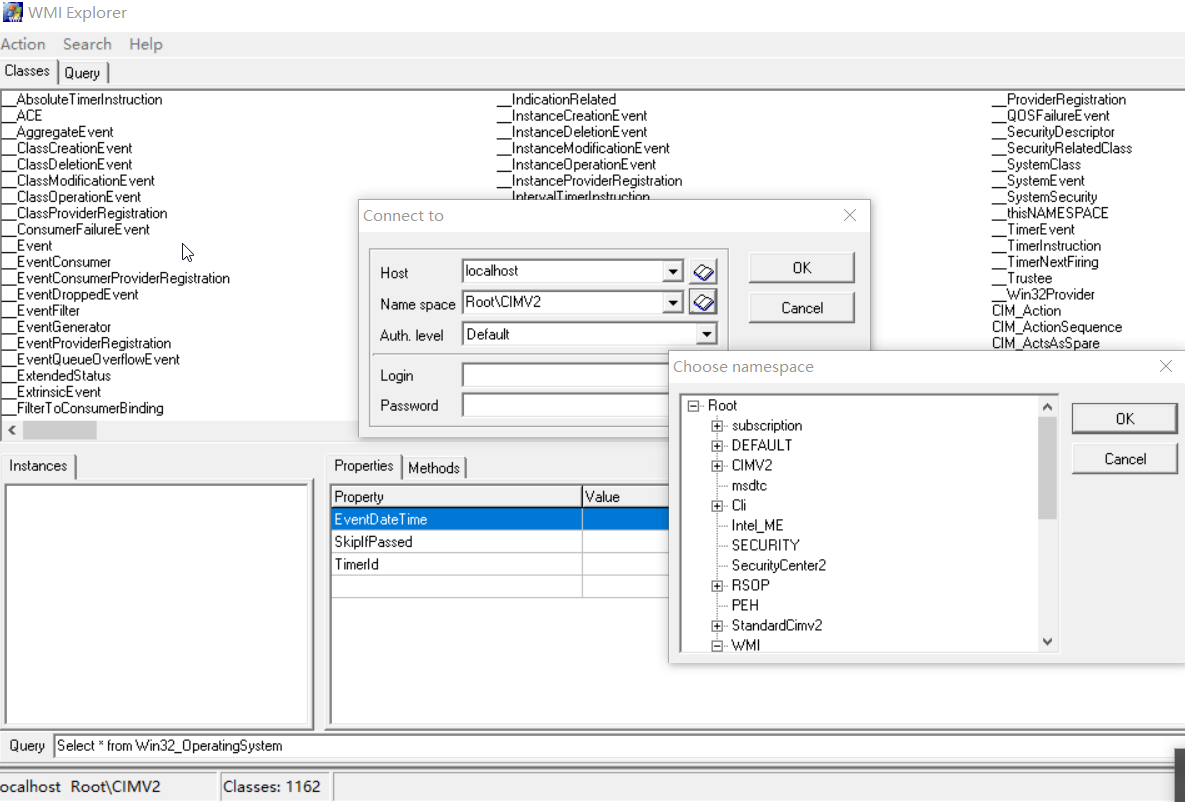Click the Name space browse icon button
The height and width of the screenshot is (802, 1185).
[x=704, y=302]
